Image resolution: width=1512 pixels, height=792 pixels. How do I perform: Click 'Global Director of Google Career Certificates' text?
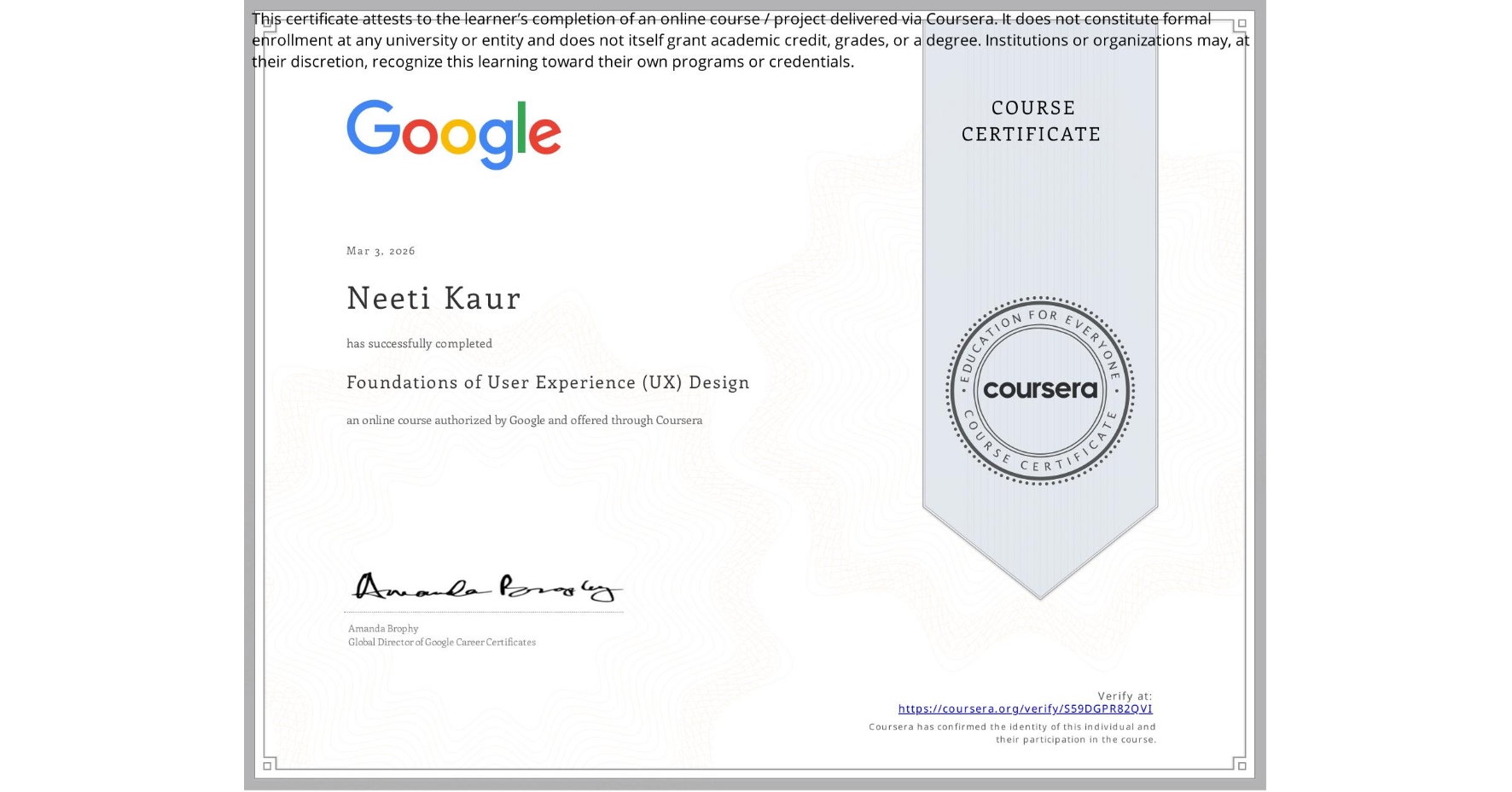pos(442,642)
